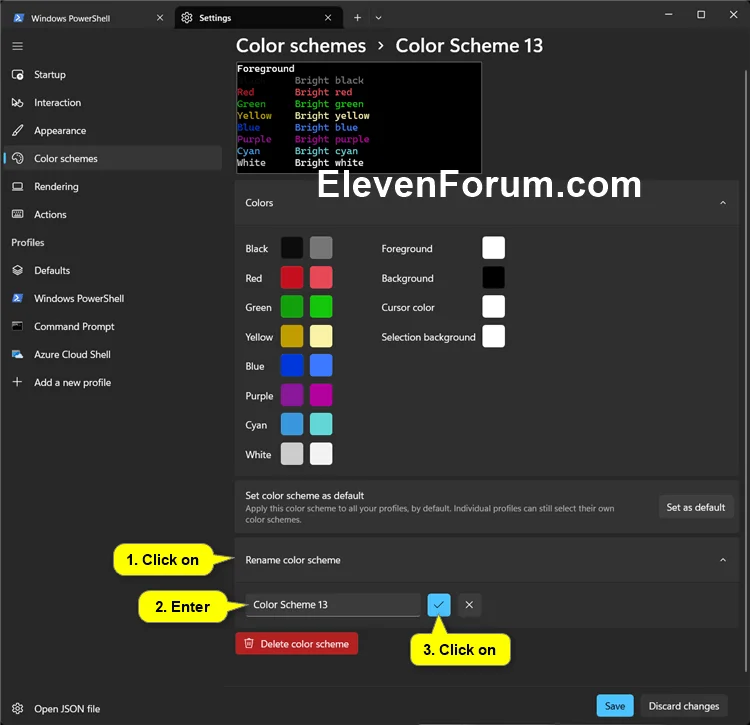Click the plus icon for new profile
Image resolution: width=750 pixels, height=725 pixels.
coord(18,382)
